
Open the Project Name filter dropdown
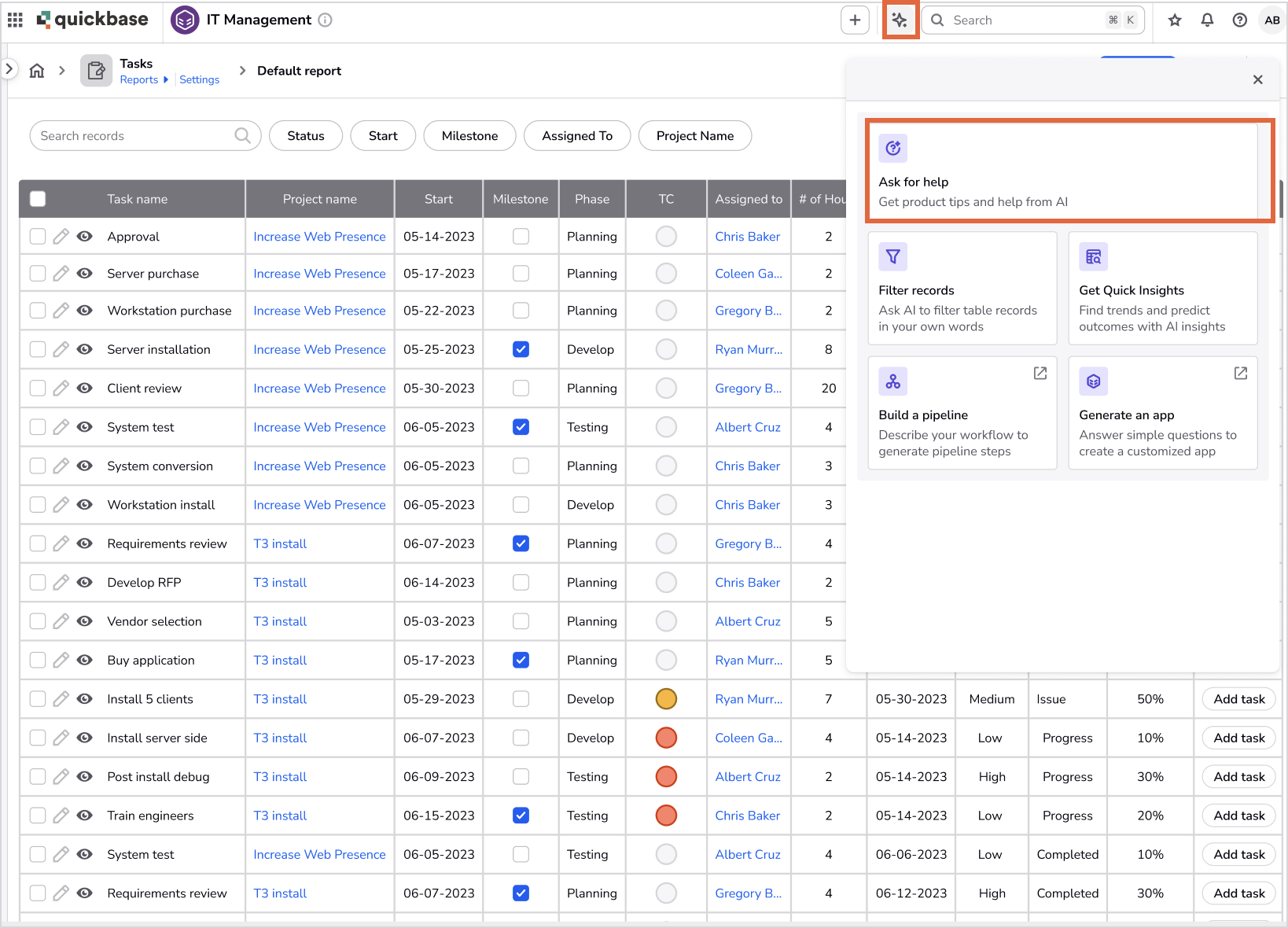point(695,135)
